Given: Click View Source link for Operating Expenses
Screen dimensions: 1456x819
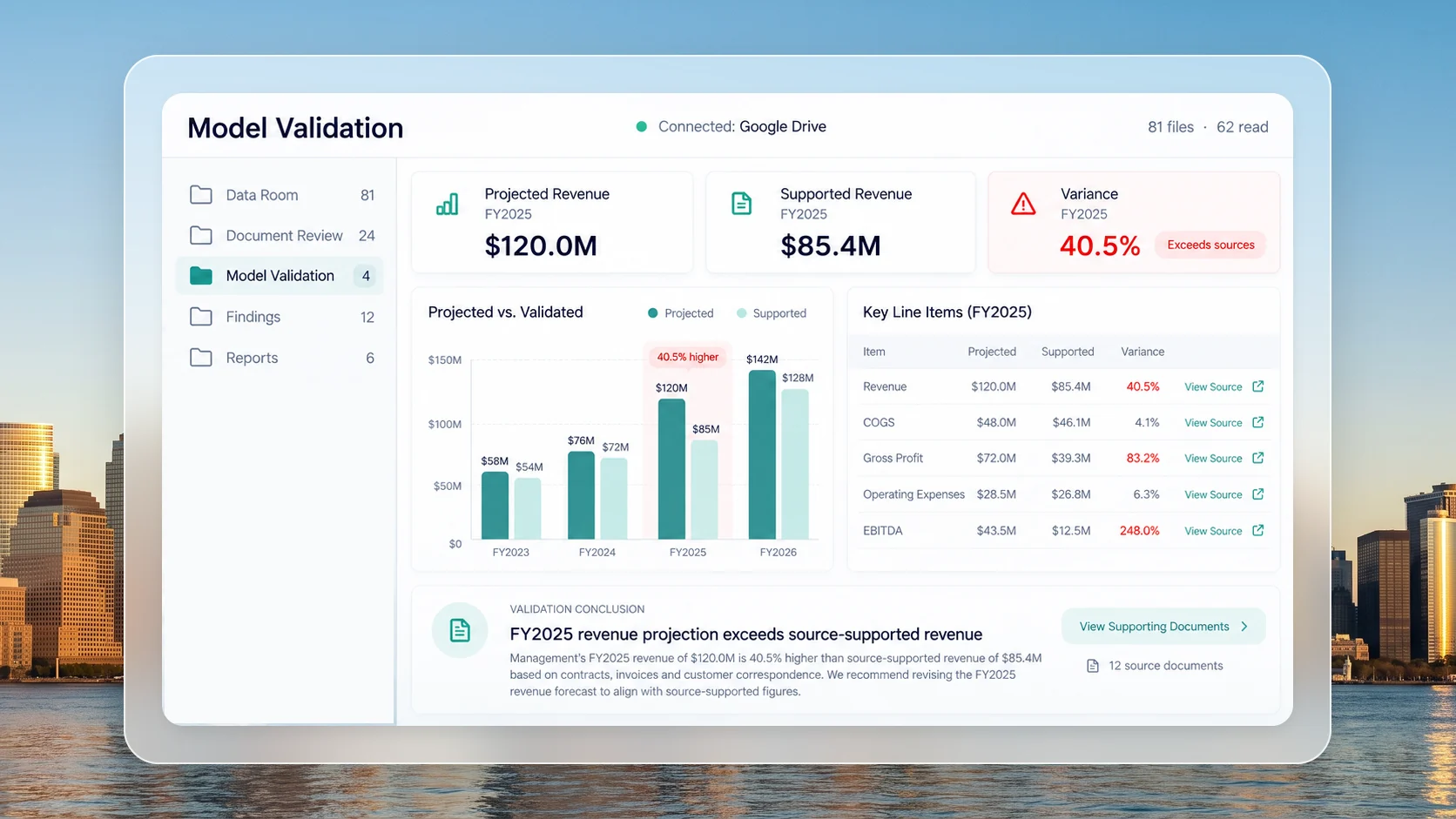Looking at the screenshot, I should click(x=1213, y=495).
